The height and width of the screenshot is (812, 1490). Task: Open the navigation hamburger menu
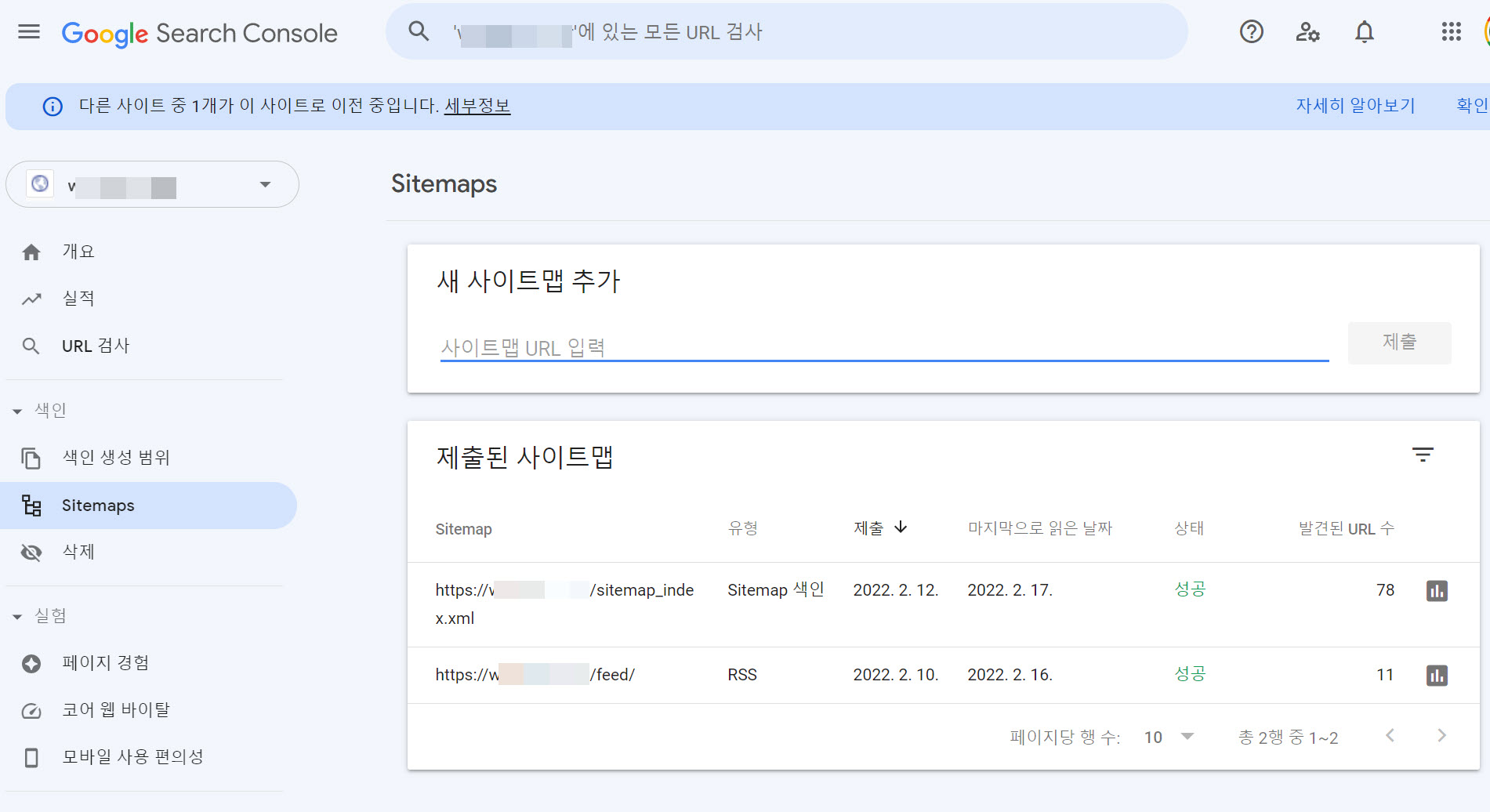[x=29, y=31]
